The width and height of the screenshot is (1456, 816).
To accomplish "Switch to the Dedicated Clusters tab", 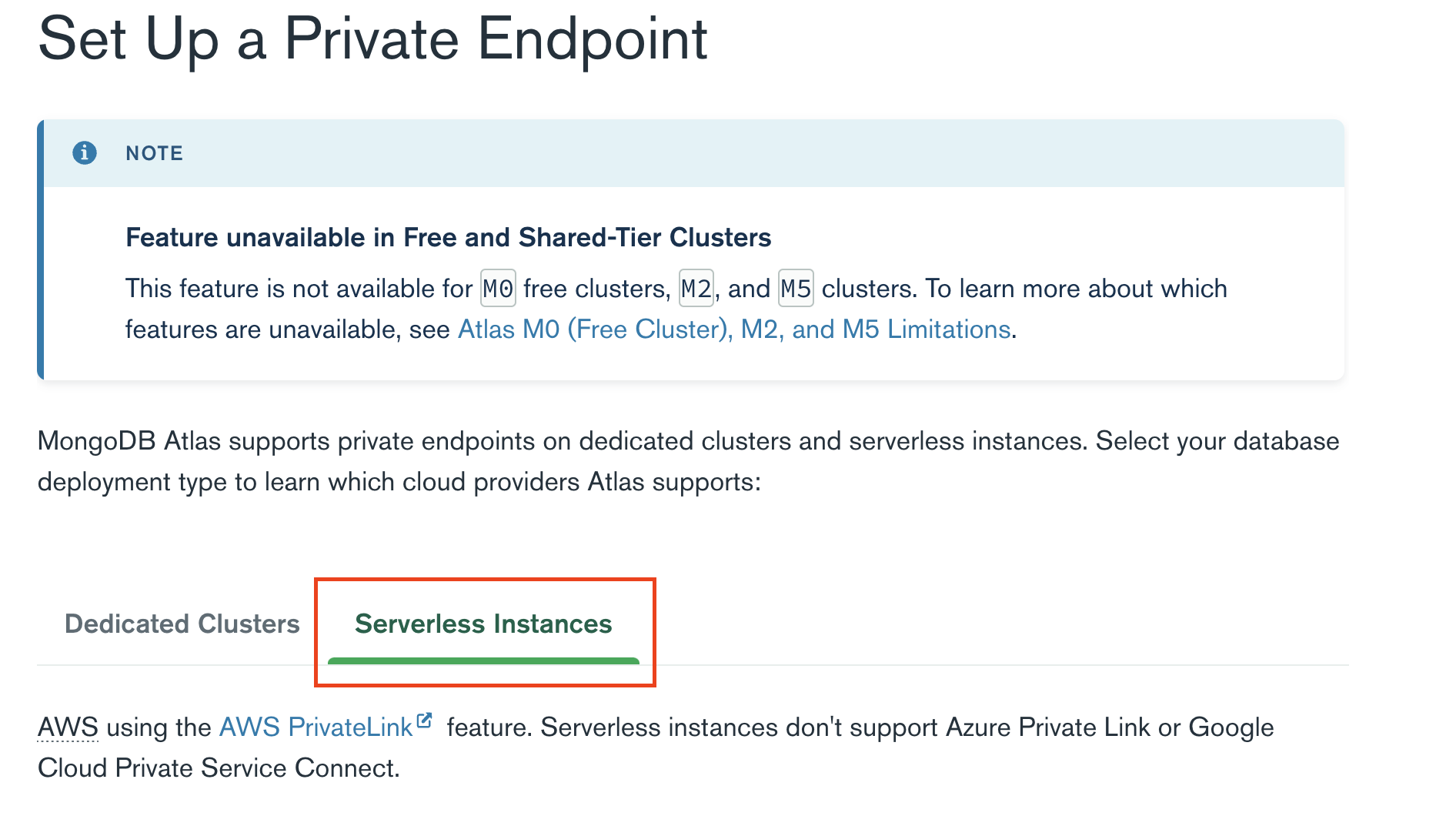I will (182, 624).
